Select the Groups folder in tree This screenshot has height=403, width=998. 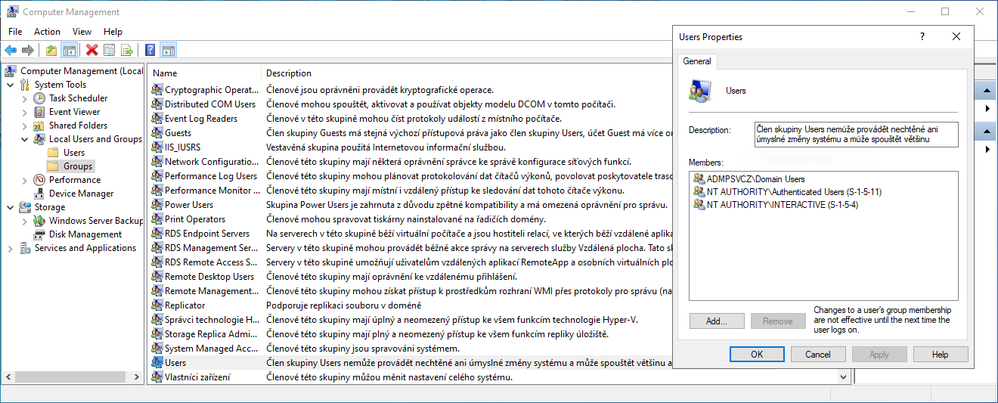click(53, 166)
